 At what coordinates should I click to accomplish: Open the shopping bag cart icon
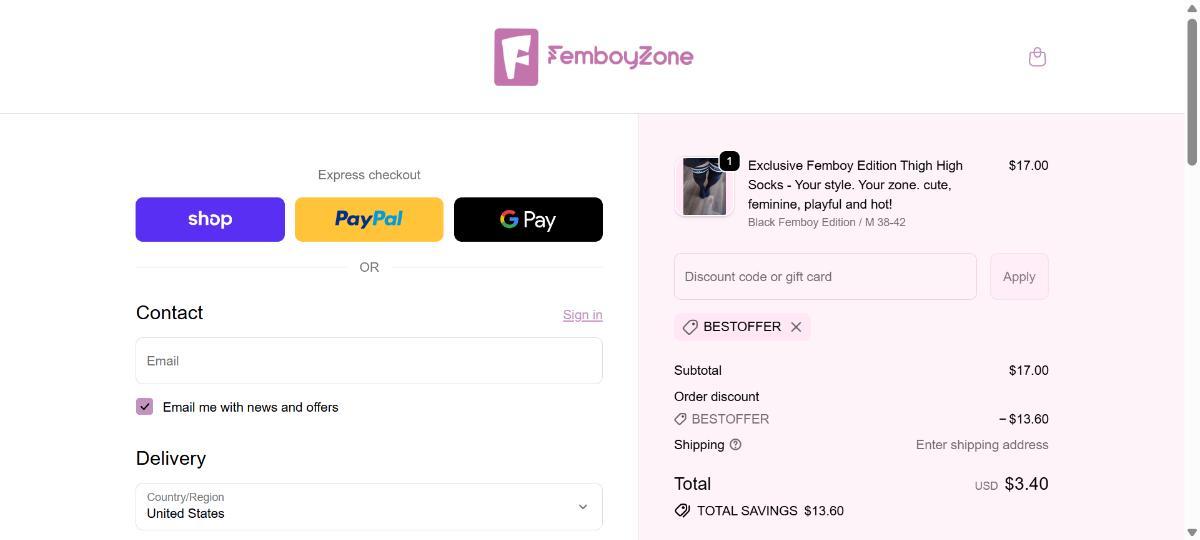(x=1037, y=57)
